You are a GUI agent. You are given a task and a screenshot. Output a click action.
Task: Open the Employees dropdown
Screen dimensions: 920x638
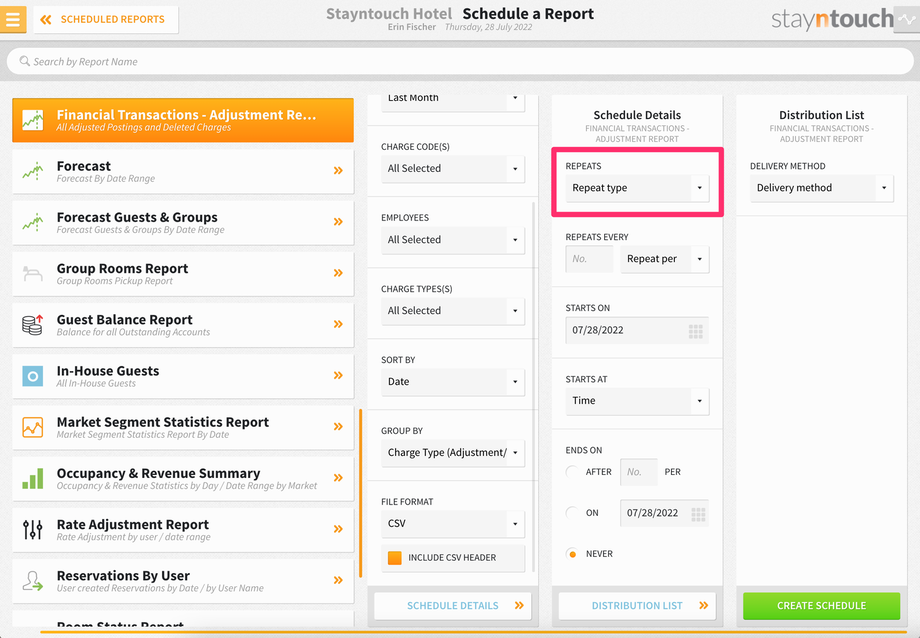coord(453,240)
